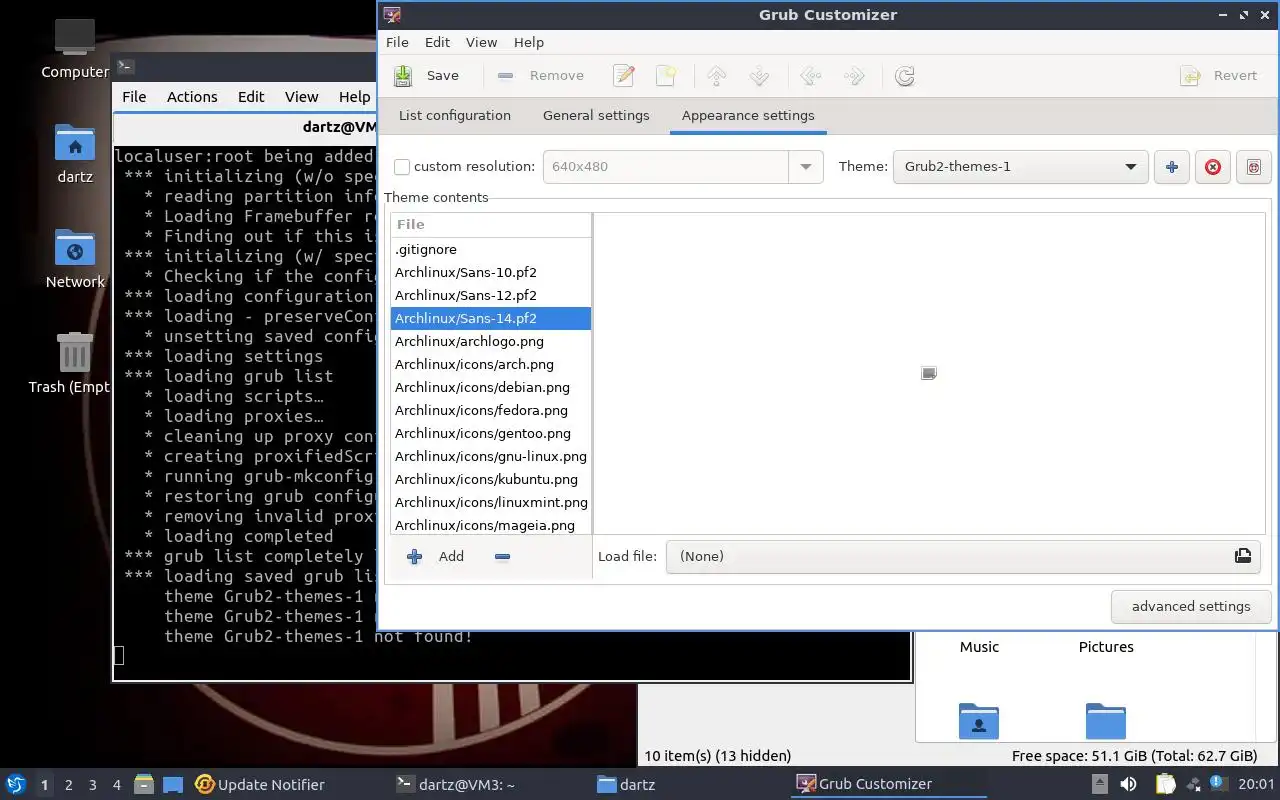Open the Theme dropdown Grub2-themes-1
This screenshot has height=800, width=1280.
(x=1020, y=167)
